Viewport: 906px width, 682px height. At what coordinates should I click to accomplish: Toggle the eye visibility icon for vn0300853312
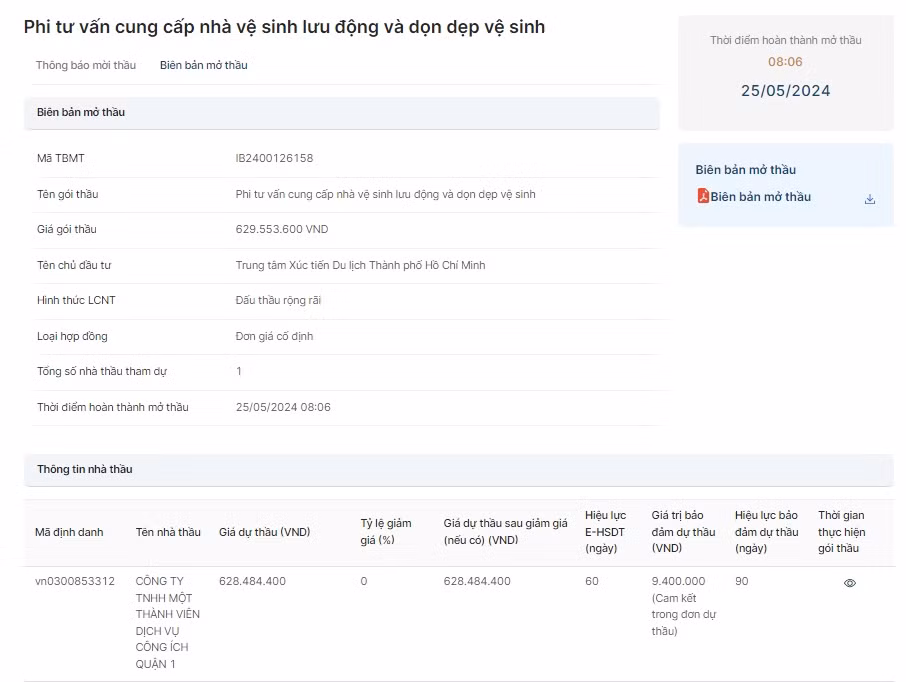[849, 581]
